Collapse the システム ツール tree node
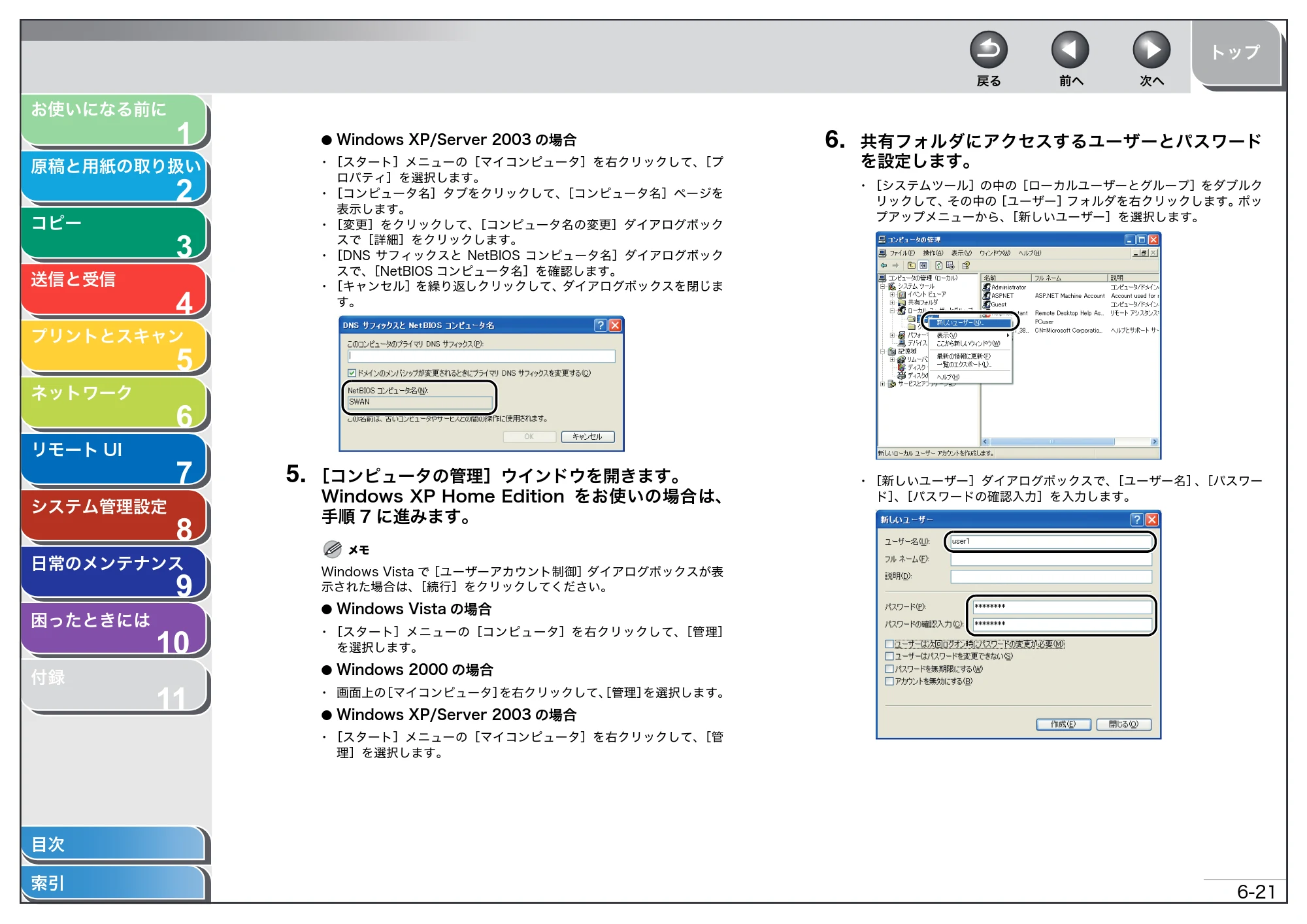Screen dimensions: 1307x924 click(882, 286)
